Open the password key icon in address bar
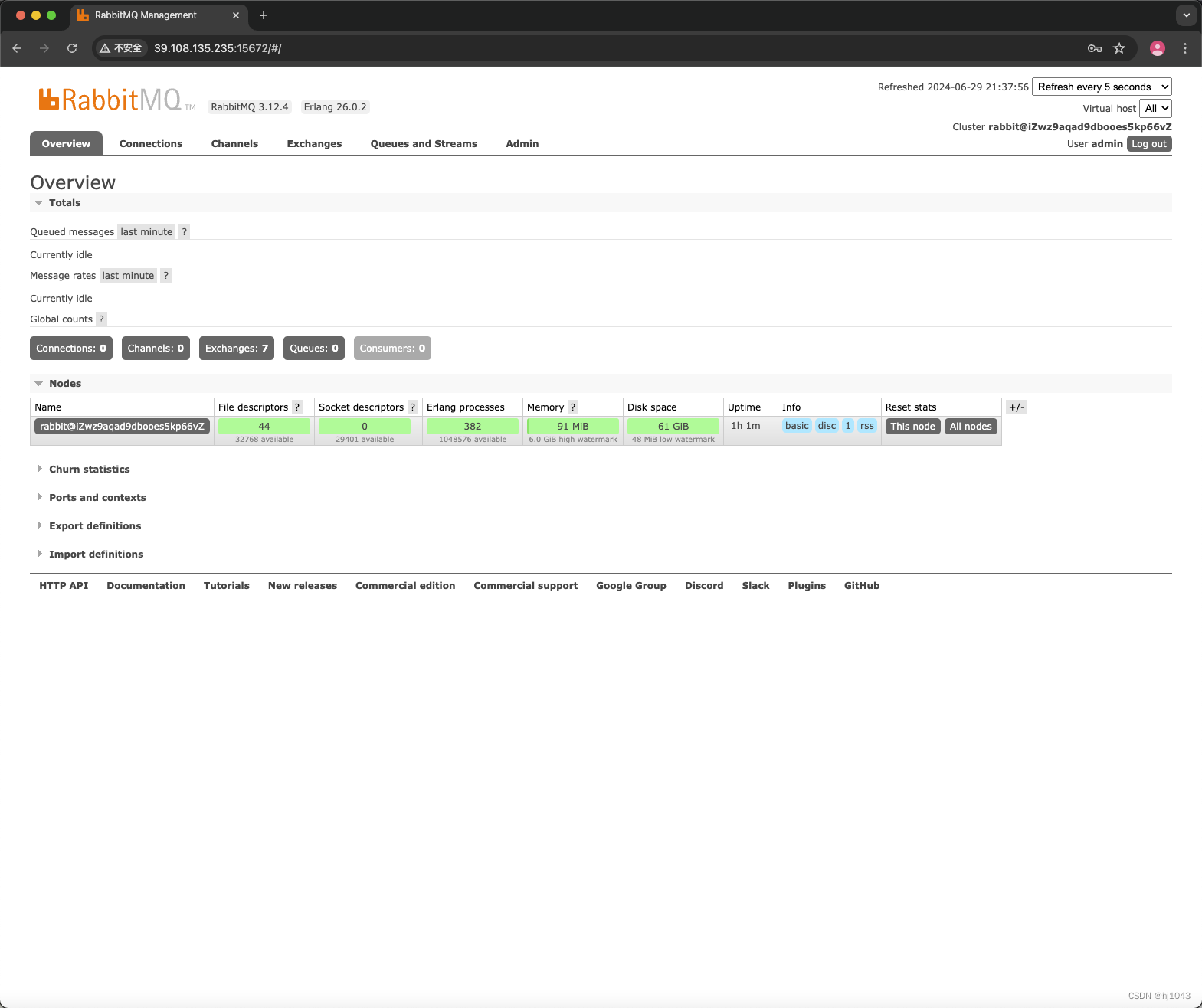Screen dimensions: 1202x1008 (1095, 48)
